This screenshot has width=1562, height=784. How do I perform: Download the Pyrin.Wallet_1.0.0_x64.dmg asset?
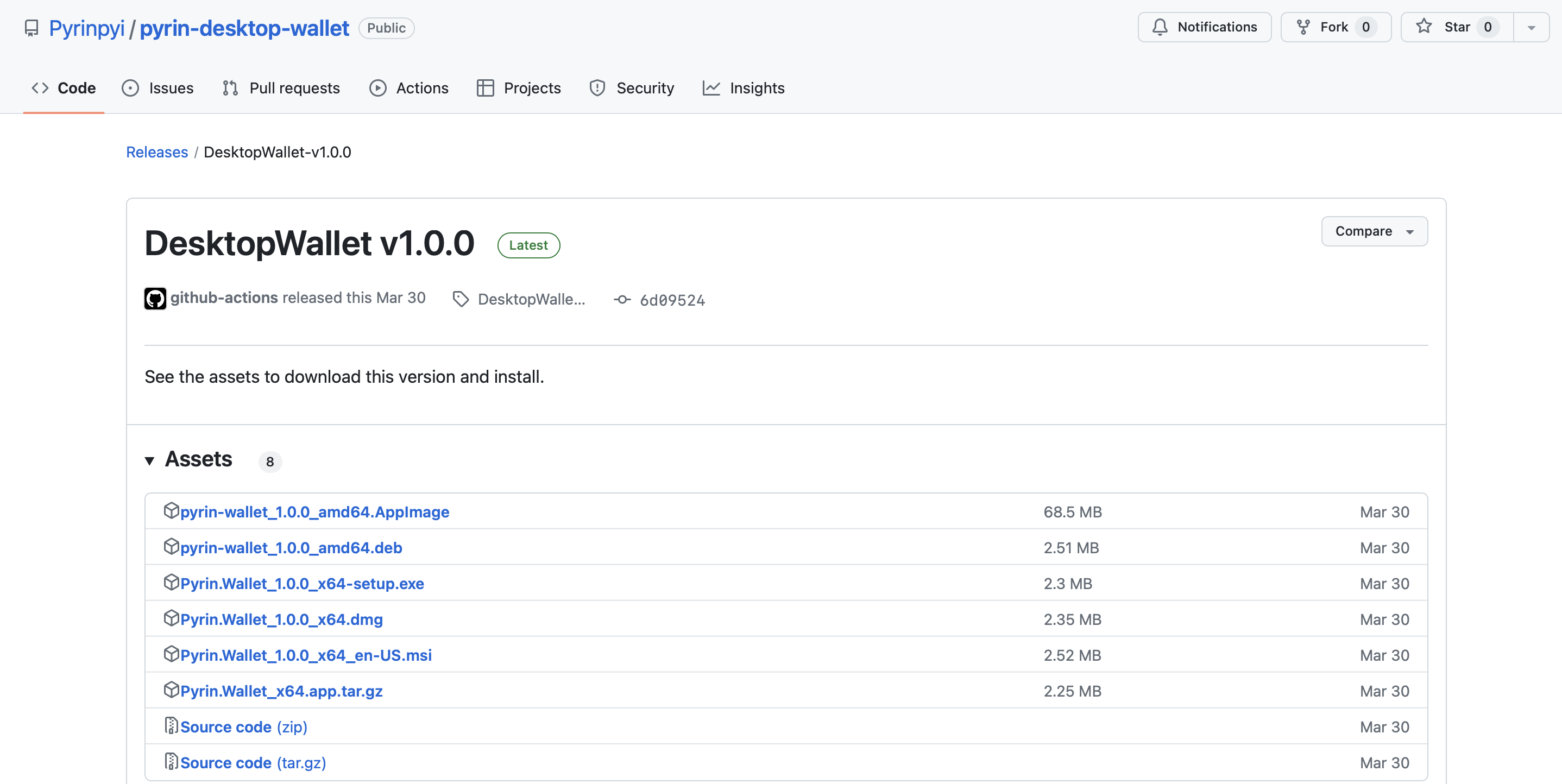click(x=281, y=619)
